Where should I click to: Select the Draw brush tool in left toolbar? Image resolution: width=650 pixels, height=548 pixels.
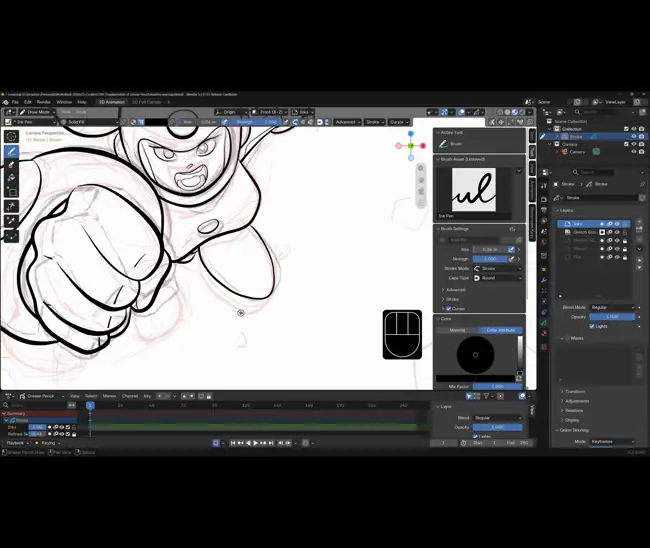point(11,152)
